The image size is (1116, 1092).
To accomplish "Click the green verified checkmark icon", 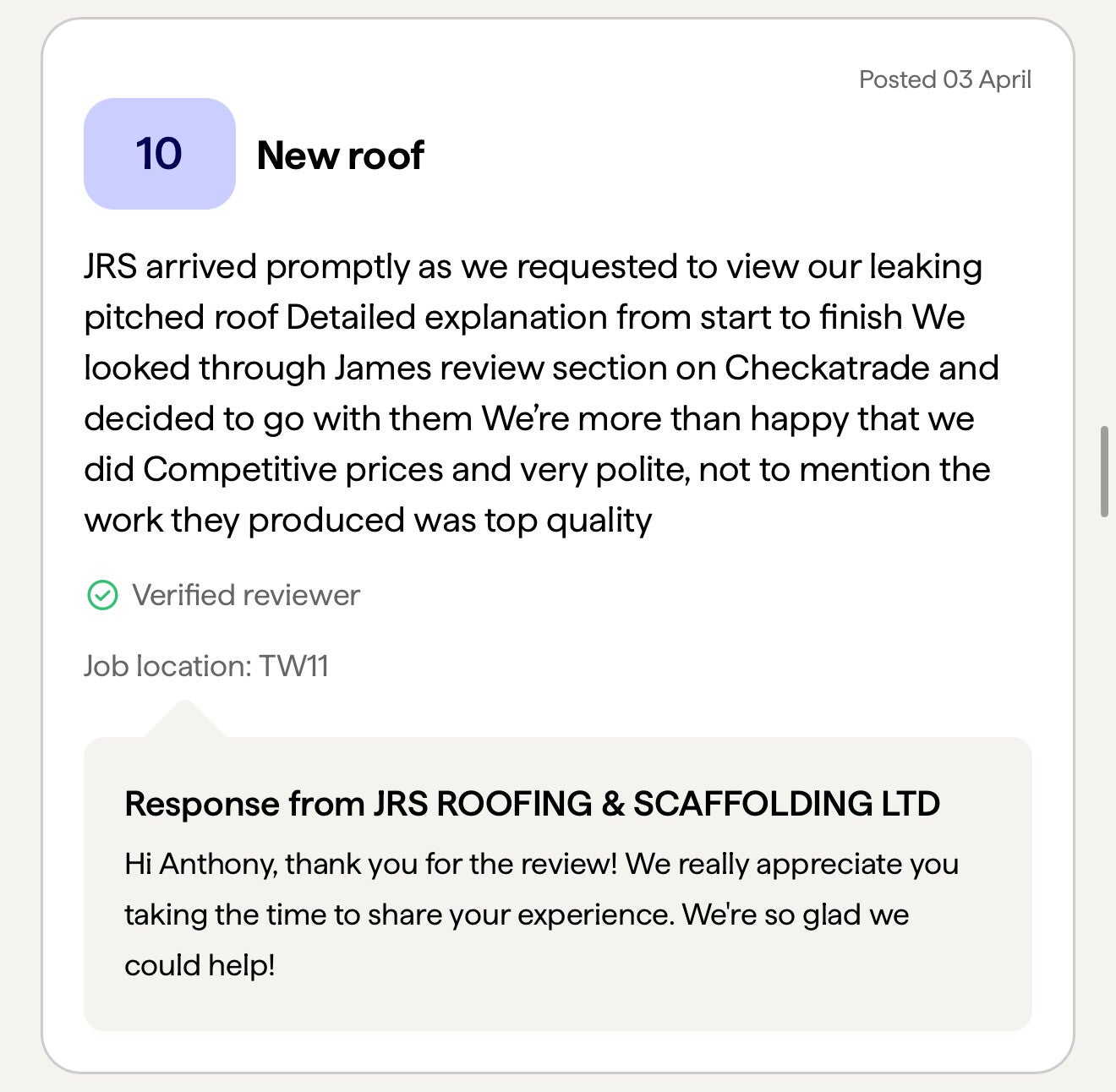I will pyautogui.click(x=102, y=595).
